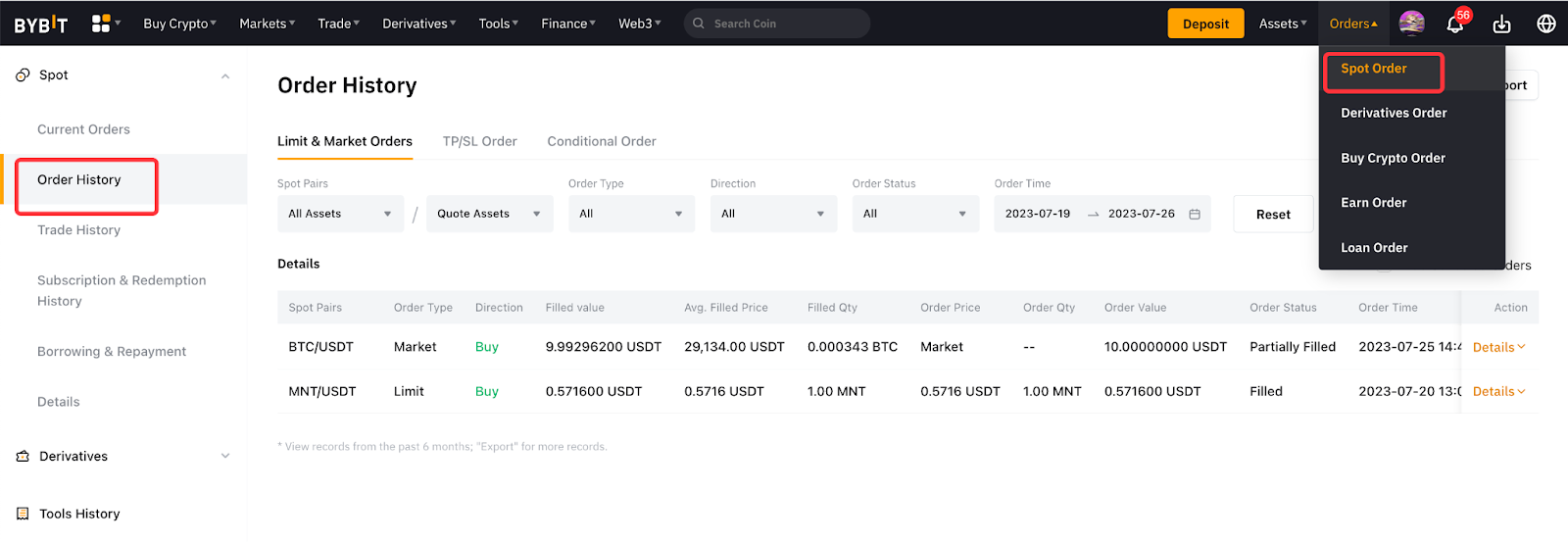
Task: Expand Details for the BTC/USDT order
Action: click(x=1498, y=347)
